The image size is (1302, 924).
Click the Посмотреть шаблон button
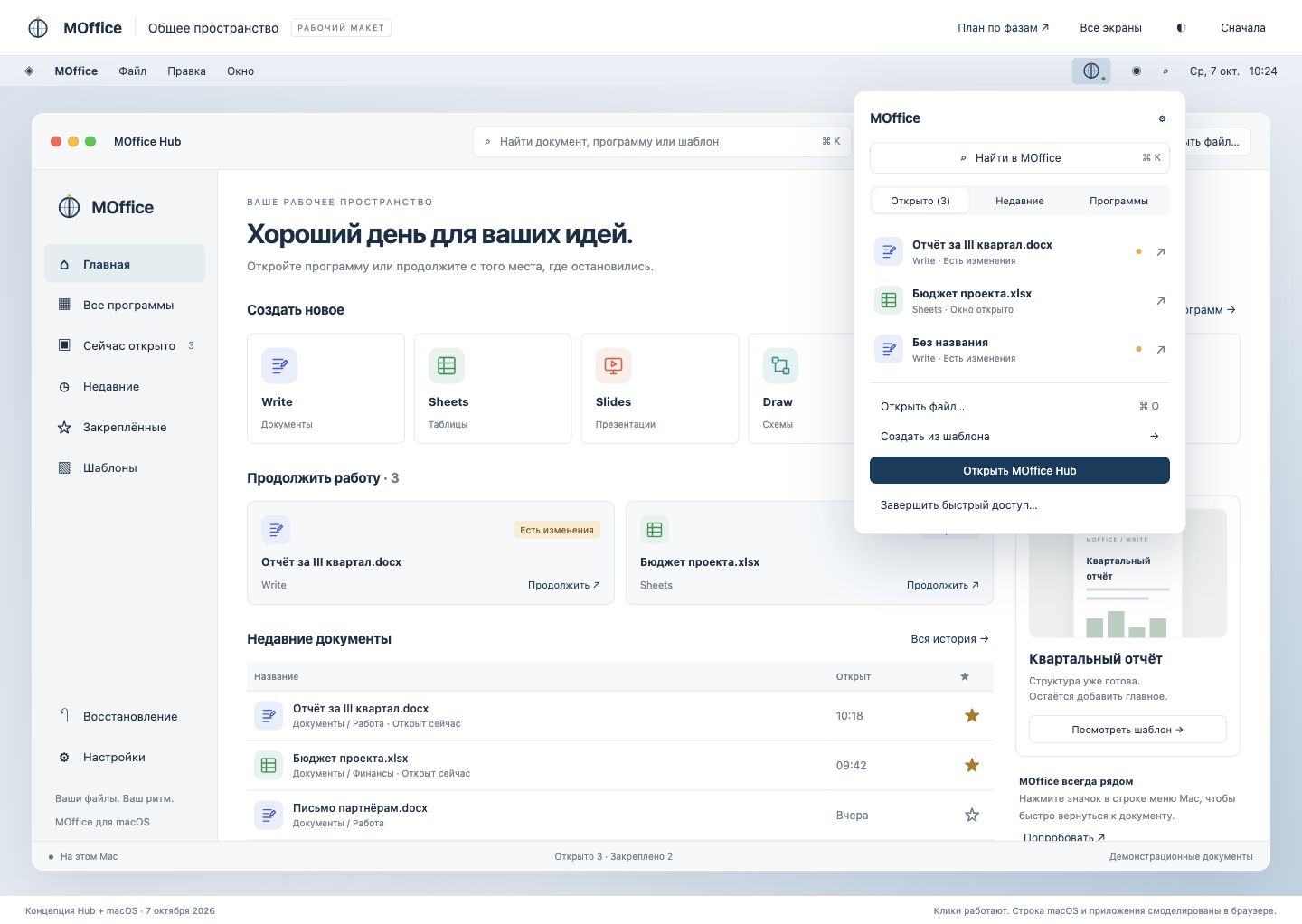[1127, 730]
